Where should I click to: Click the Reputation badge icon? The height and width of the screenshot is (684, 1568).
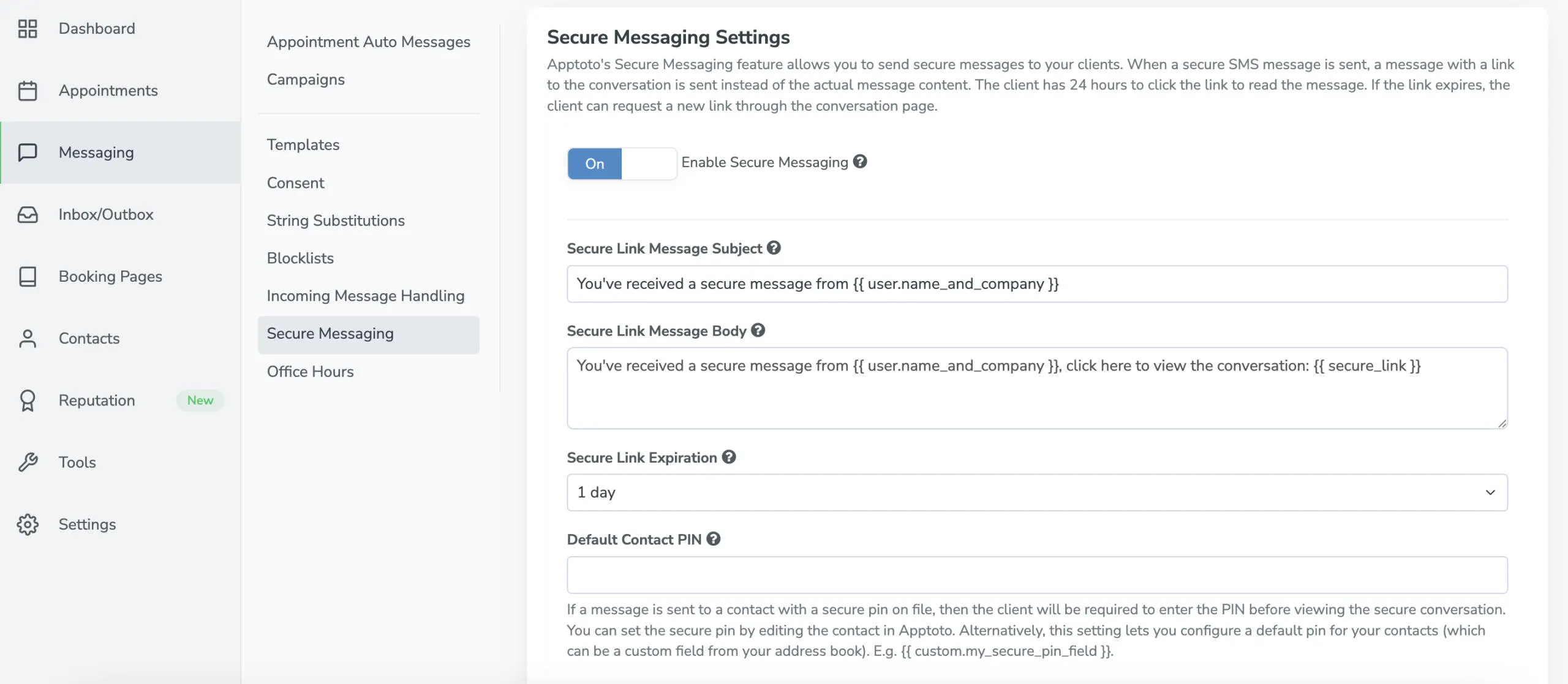tap(28, 400)
